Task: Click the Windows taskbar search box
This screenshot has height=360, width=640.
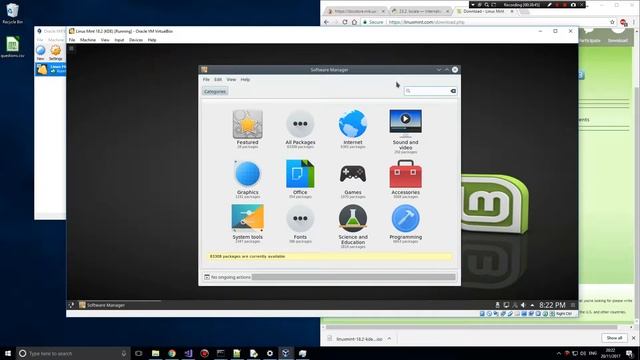Action: [73, 353]
